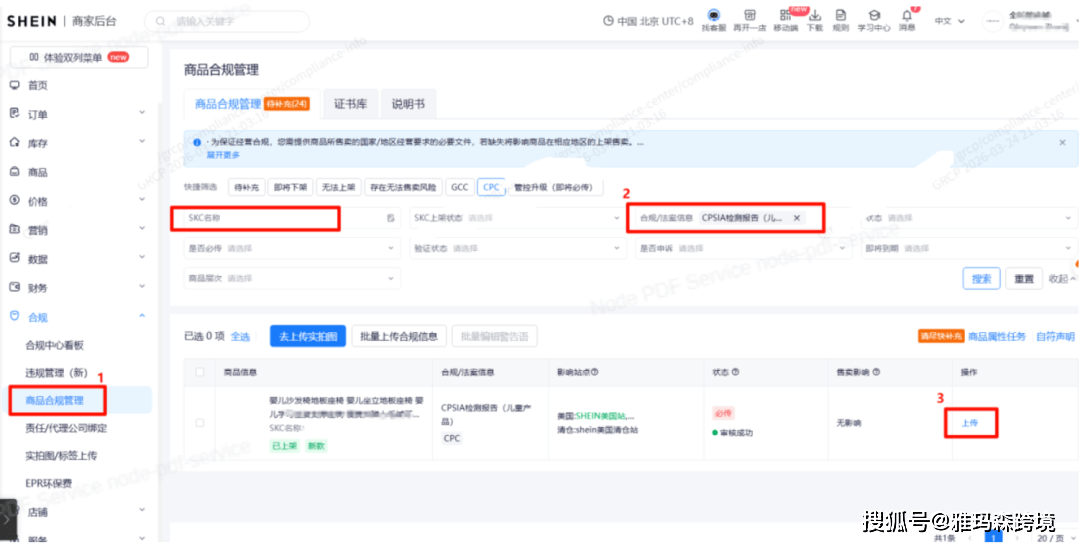Toggle the CPC quick filter
Screen dimensions: 1080x545
point(491,187)
